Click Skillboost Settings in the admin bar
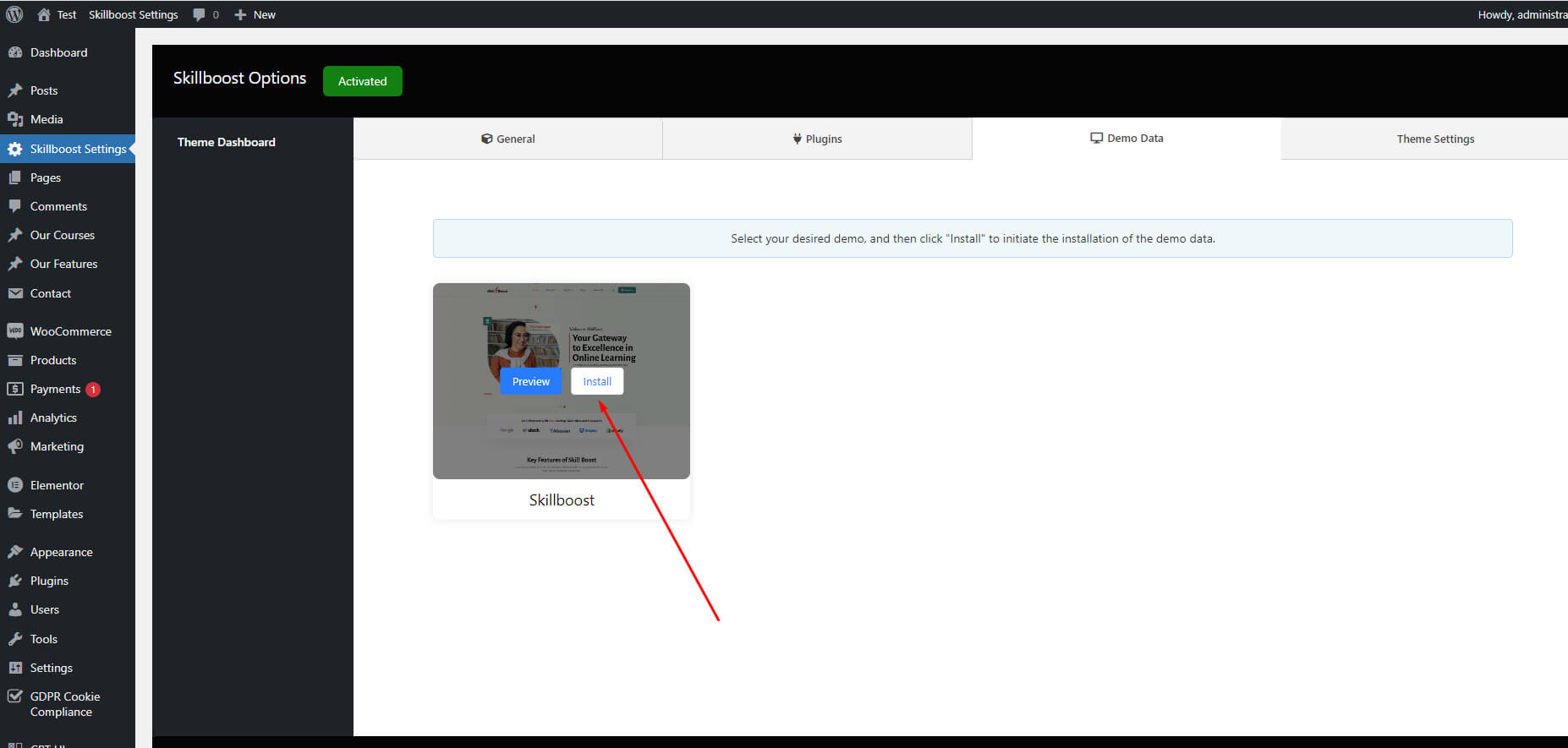 pyautogui.click(x=134, y=14)
